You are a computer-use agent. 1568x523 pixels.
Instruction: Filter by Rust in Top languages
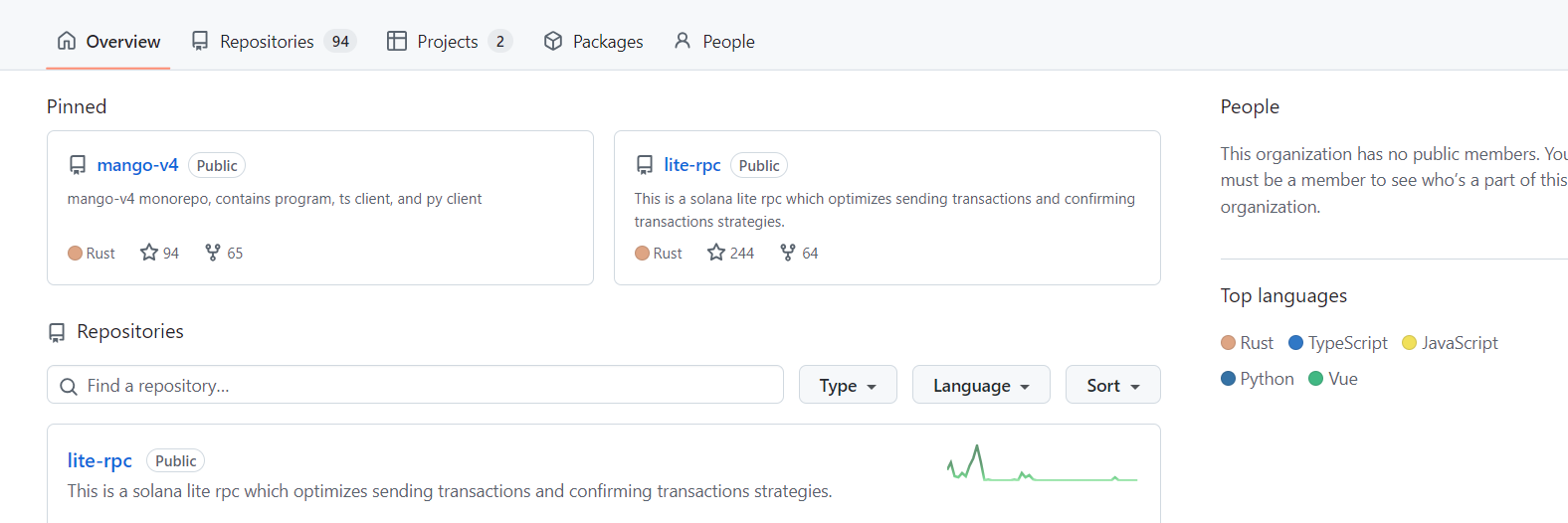(x=1248, y=343)
